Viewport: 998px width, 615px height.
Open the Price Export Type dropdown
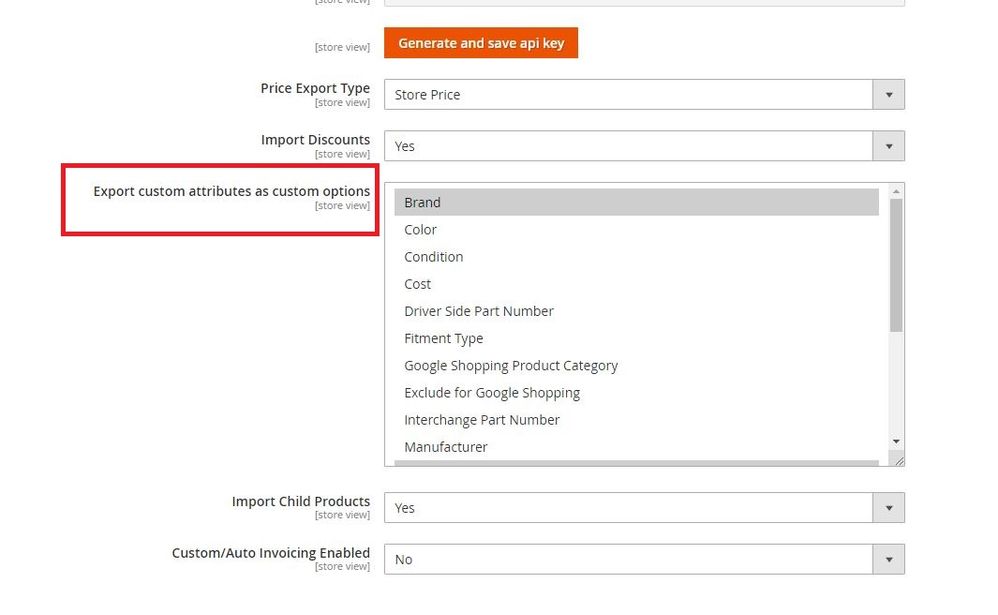[644, 95]
